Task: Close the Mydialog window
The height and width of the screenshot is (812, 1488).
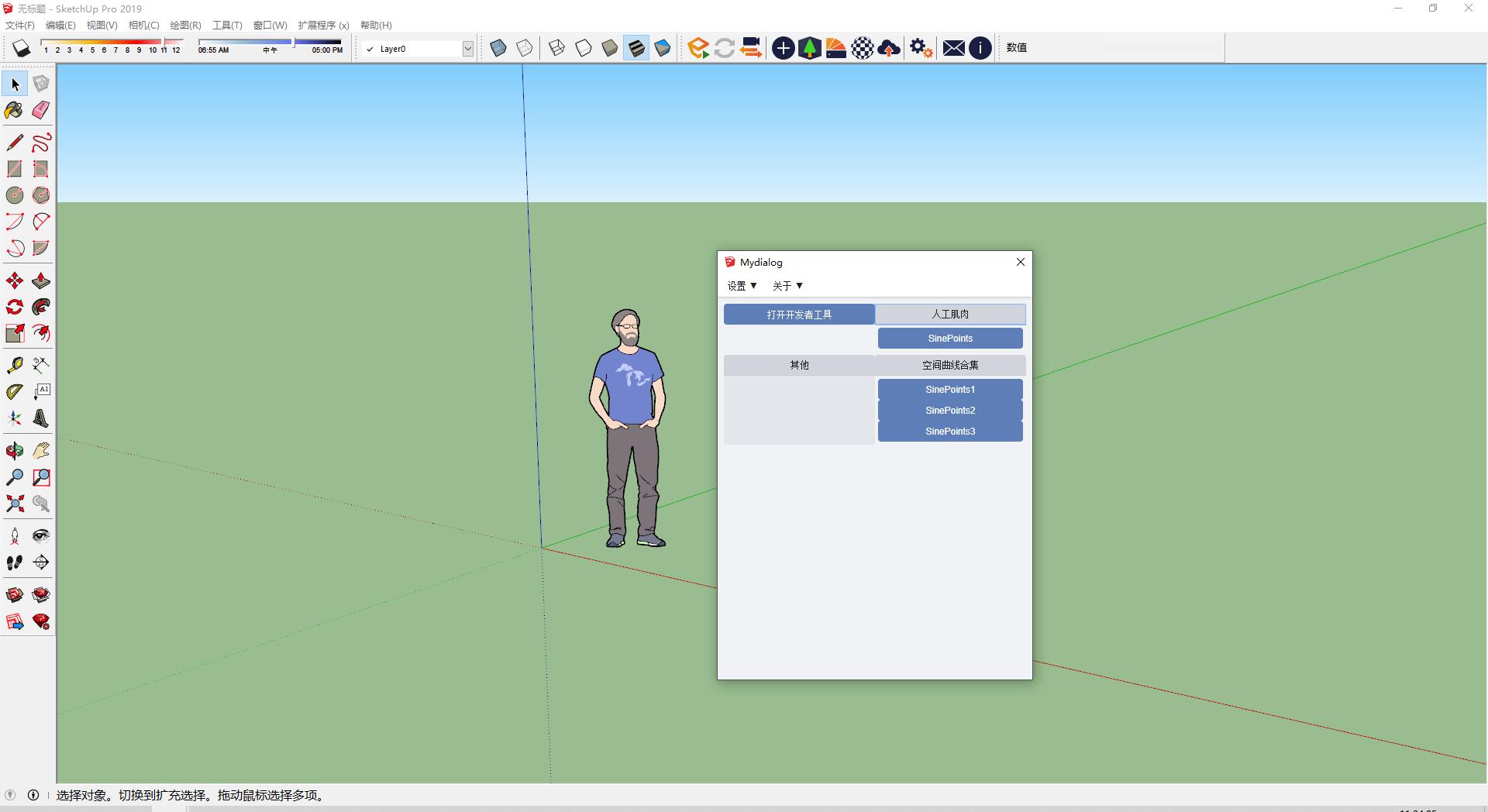Action: click(x=1020, y=262)
